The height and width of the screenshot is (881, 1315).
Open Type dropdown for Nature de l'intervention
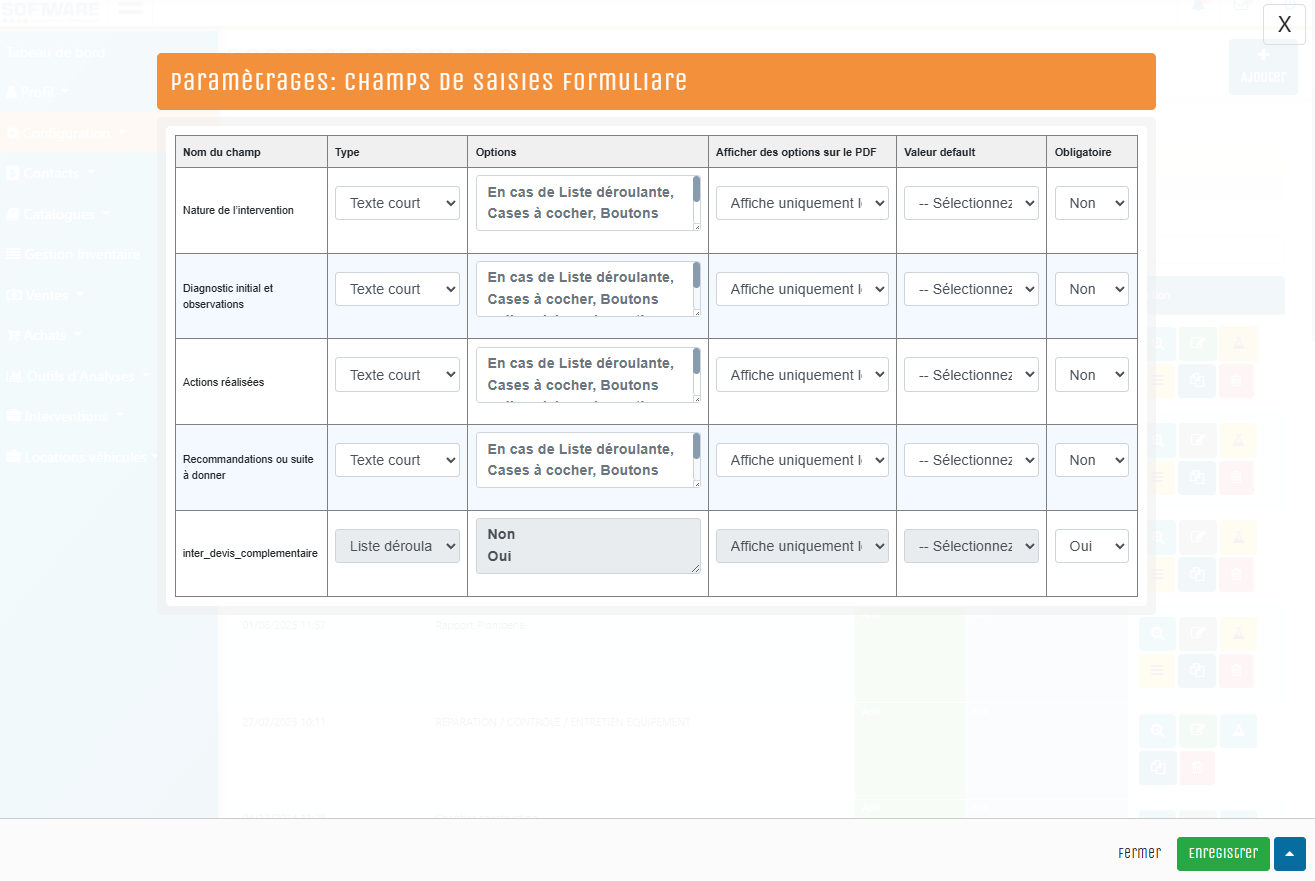[x=397, y=203]
